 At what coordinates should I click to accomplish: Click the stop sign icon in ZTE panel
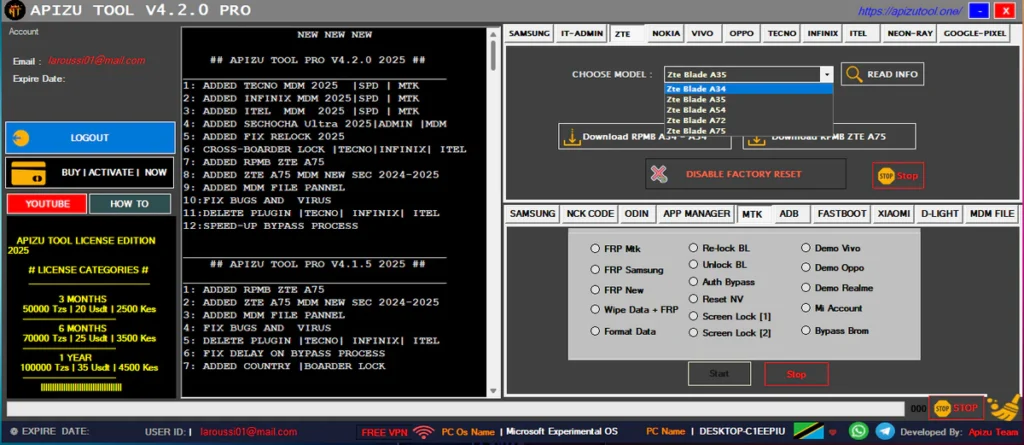point(886,176)
